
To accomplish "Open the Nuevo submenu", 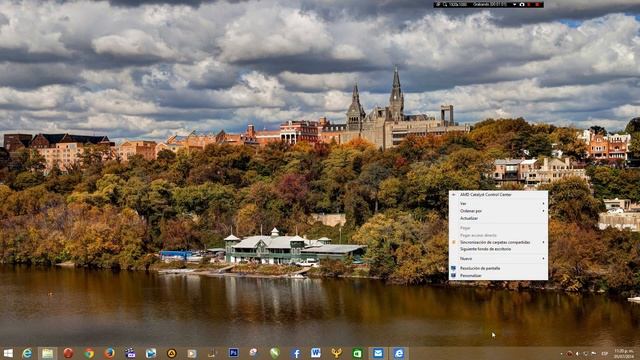I will [498, 259].
